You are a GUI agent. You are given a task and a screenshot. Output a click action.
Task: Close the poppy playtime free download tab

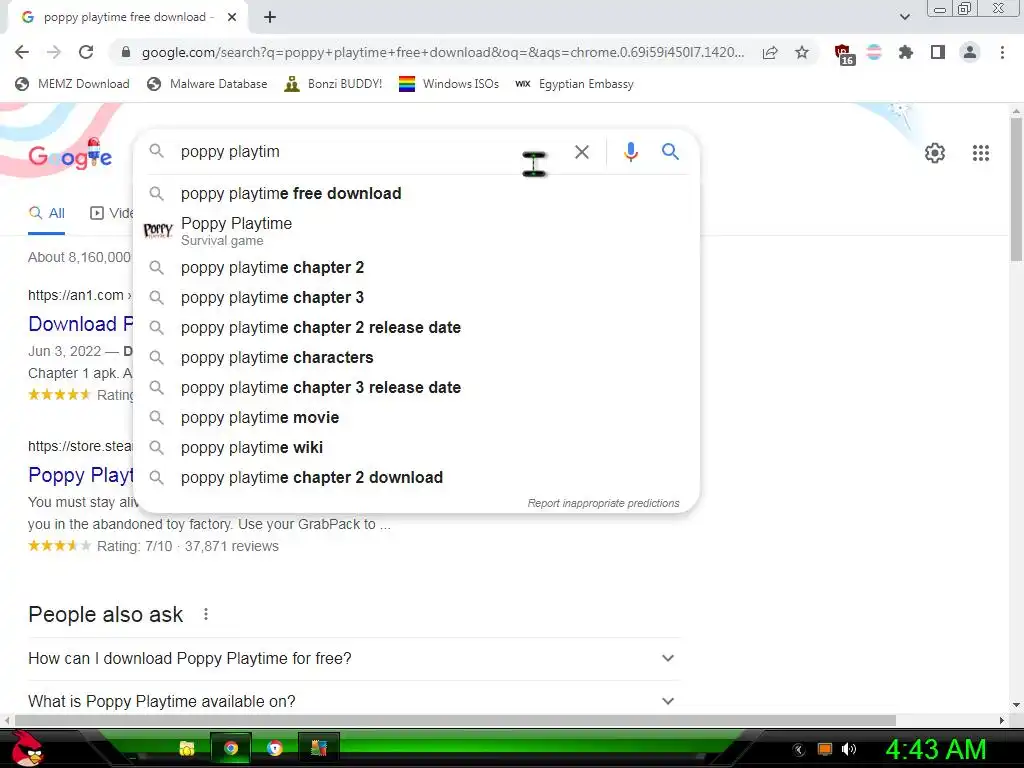pyautogui.click(x=232, y=17)
